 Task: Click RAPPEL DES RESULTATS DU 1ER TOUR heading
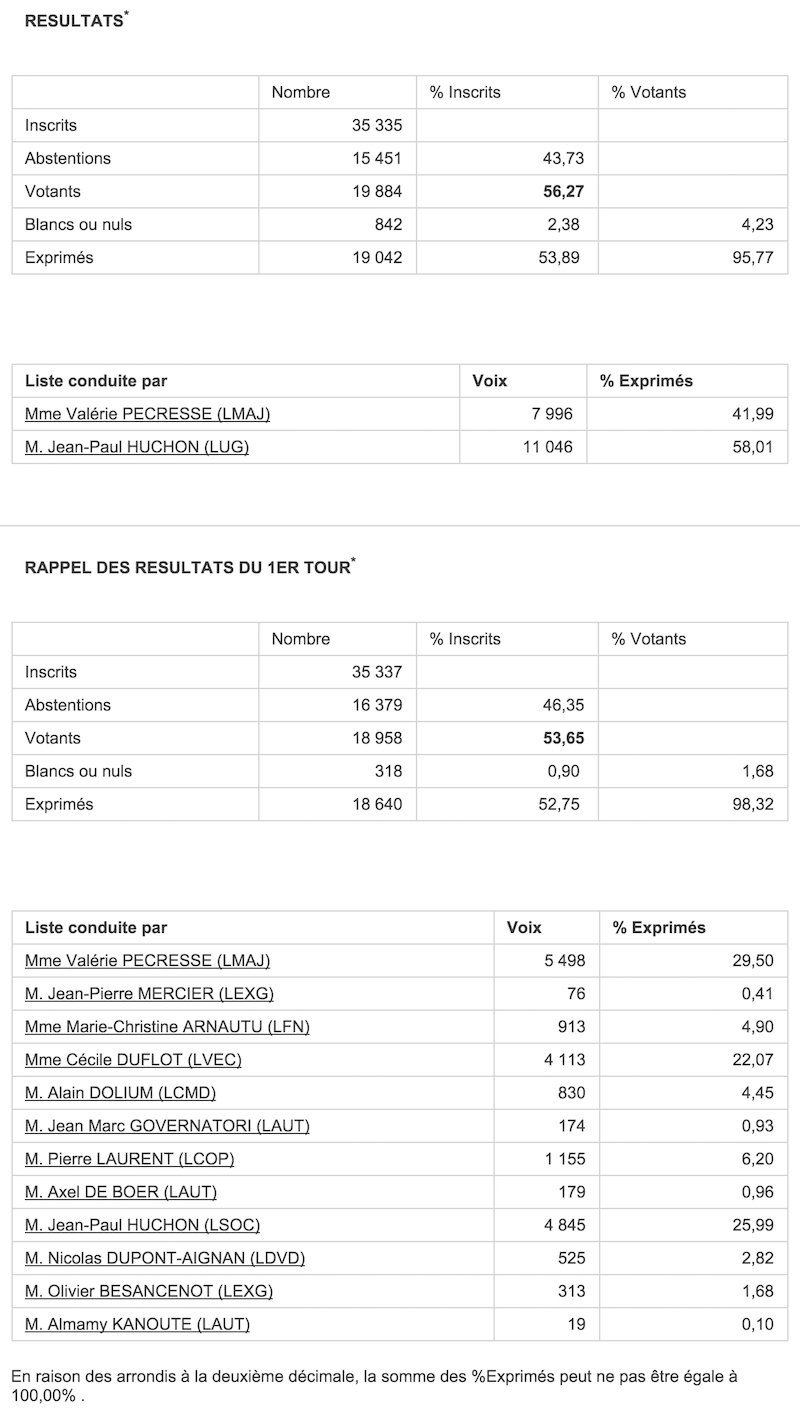point(187,568)
